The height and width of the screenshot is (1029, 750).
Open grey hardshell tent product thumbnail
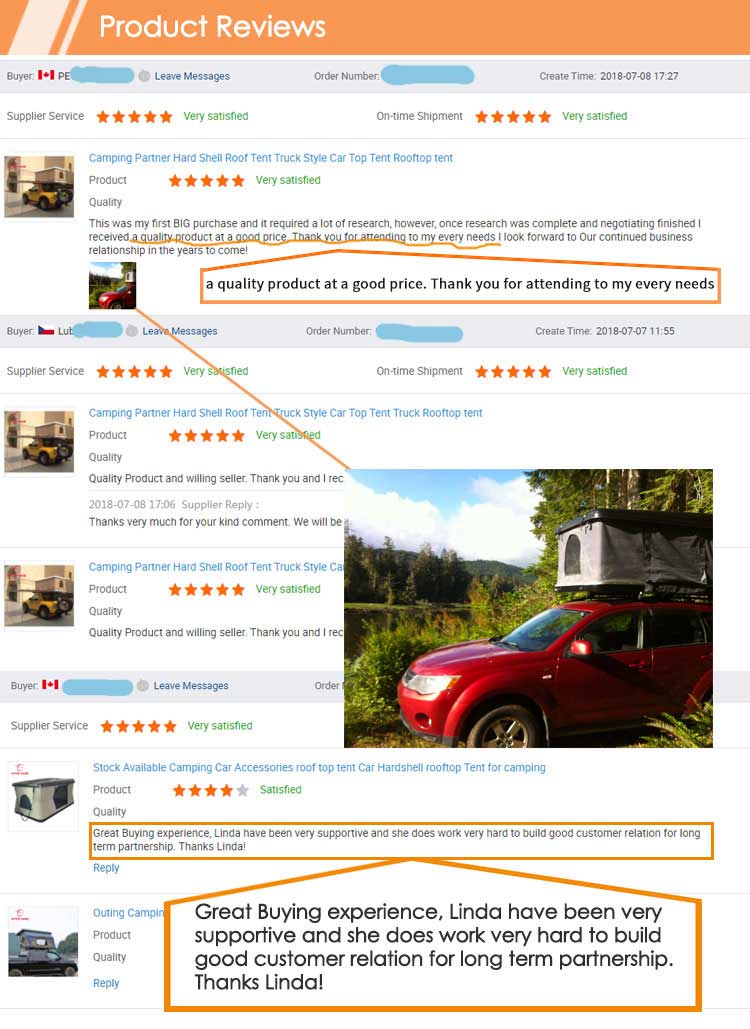point(43,796)
